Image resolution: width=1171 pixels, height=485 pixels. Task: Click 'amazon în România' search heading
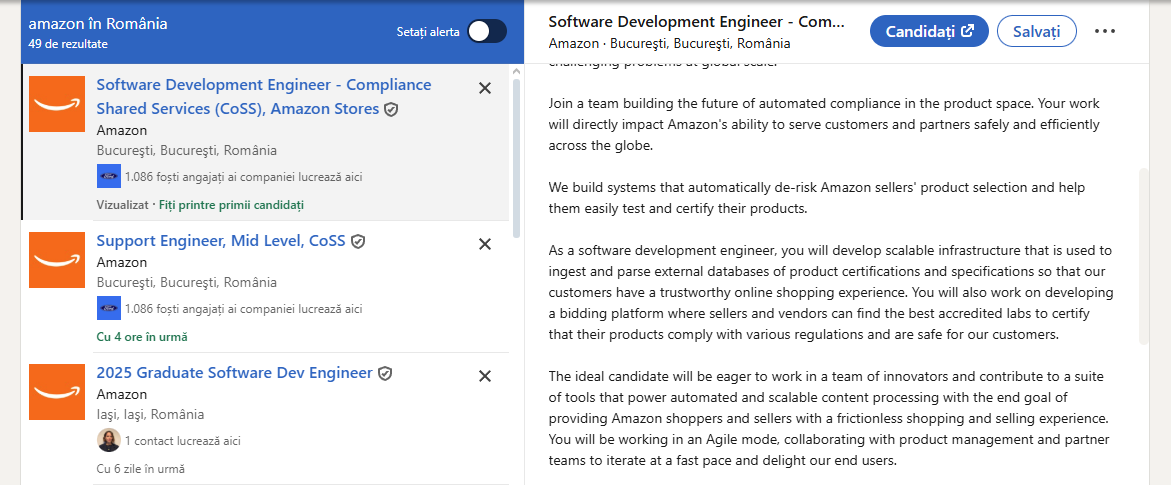[x=98, y=24]
